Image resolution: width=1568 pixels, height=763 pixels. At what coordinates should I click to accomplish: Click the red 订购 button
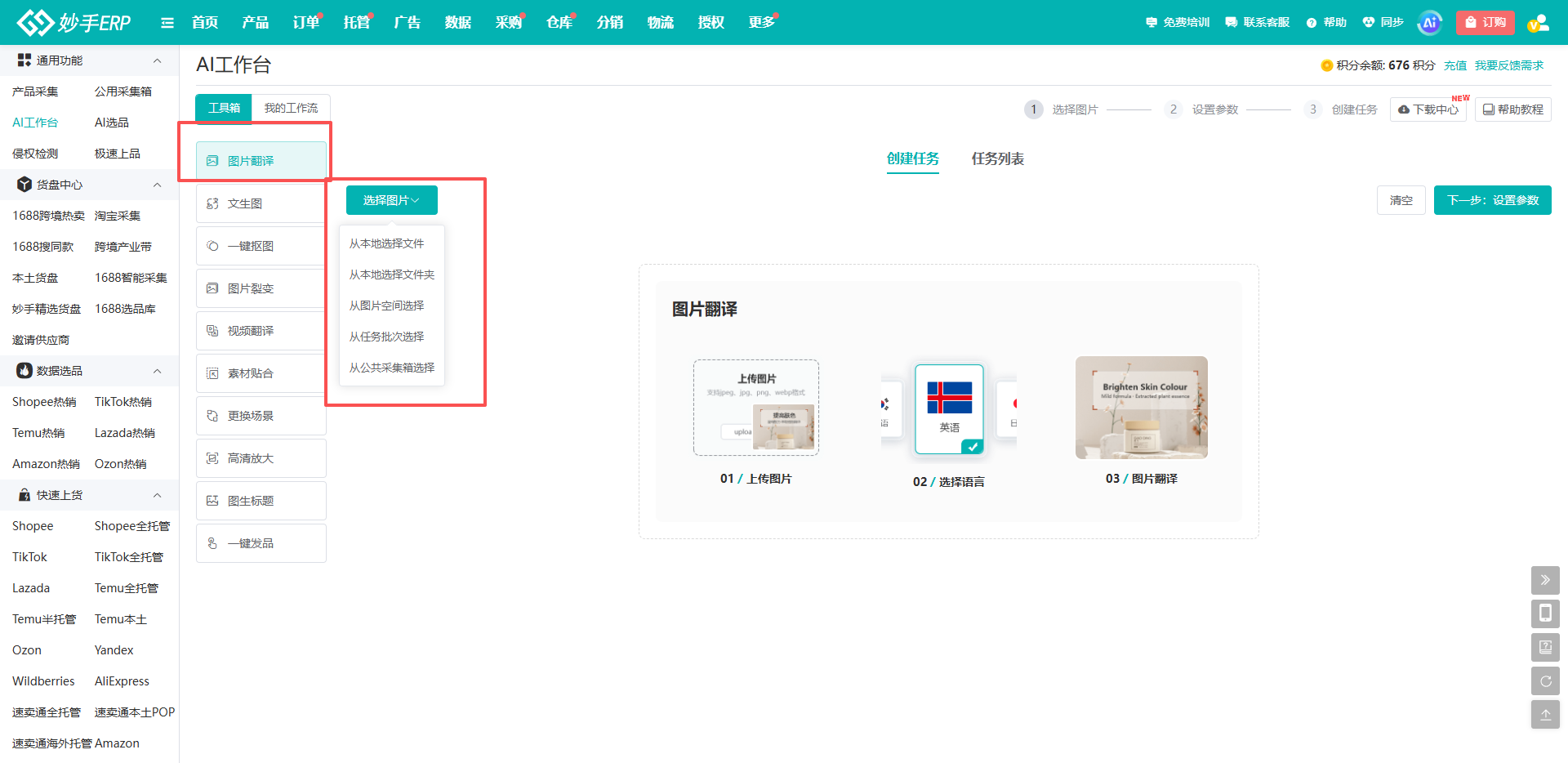(1486, 23)
